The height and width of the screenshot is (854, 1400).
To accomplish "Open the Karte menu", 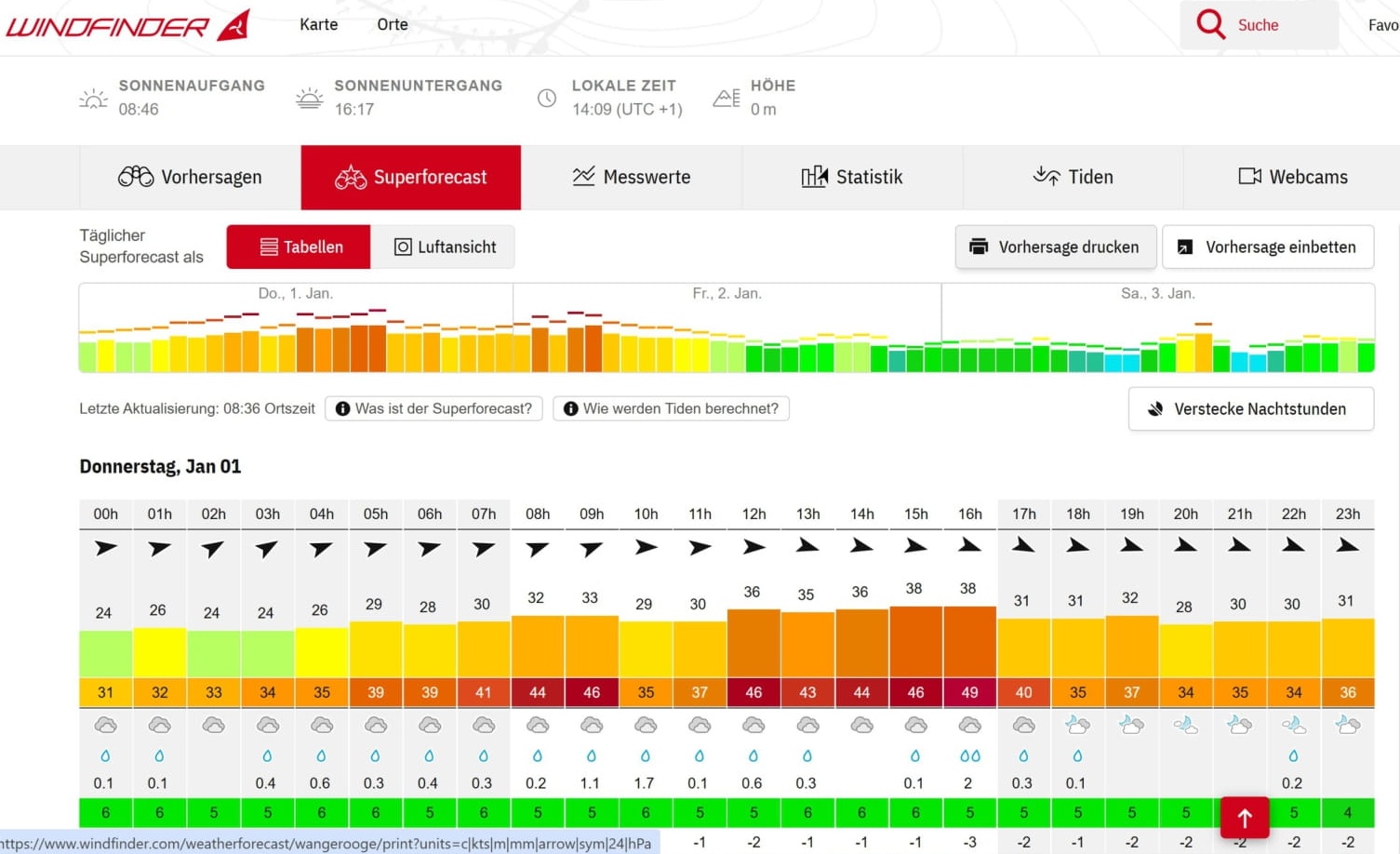I will [318, 25].
